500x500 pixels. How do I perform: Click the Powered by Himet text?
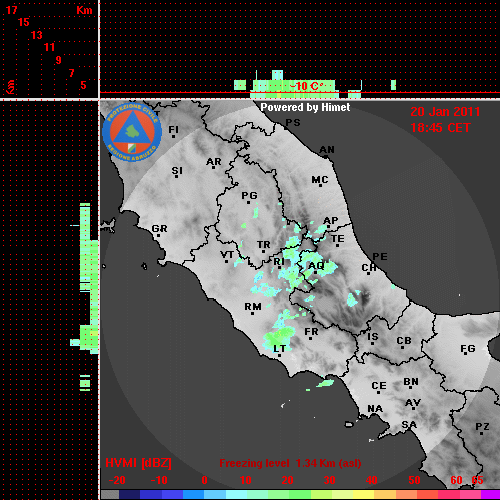click(305, 107)
